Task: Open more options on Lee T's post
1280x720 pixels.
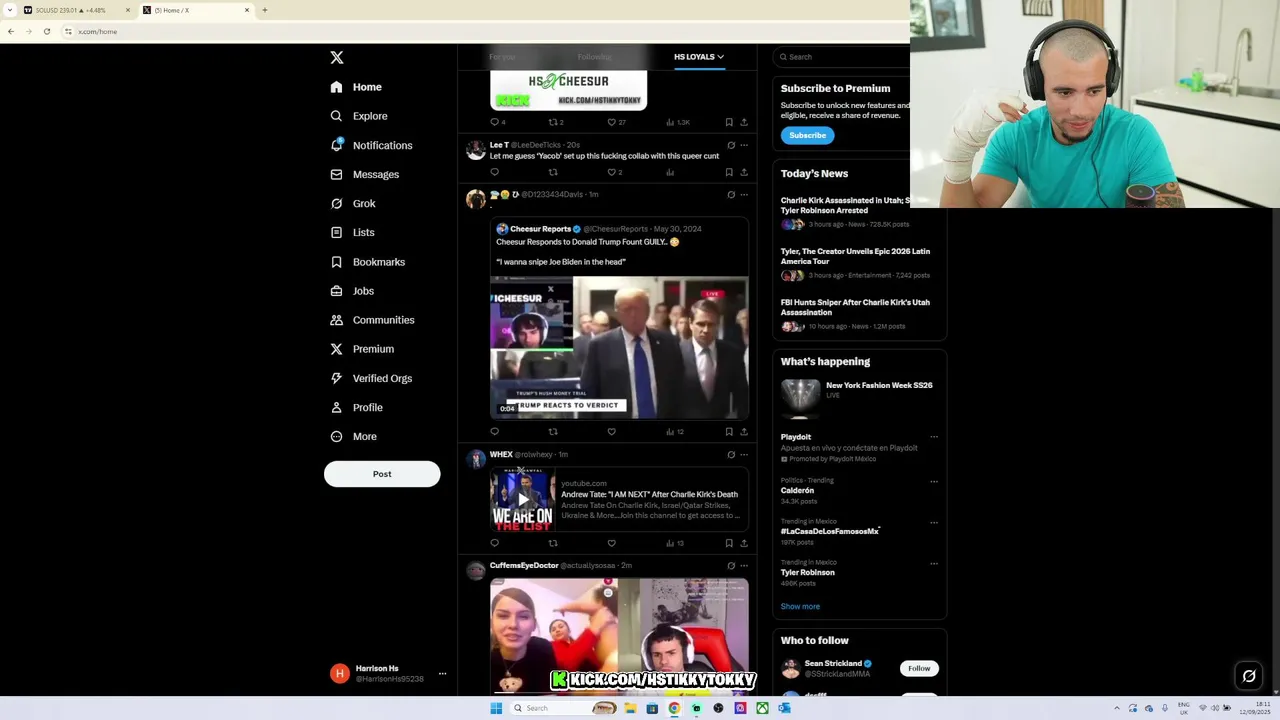Action: (x=744, y=145)
